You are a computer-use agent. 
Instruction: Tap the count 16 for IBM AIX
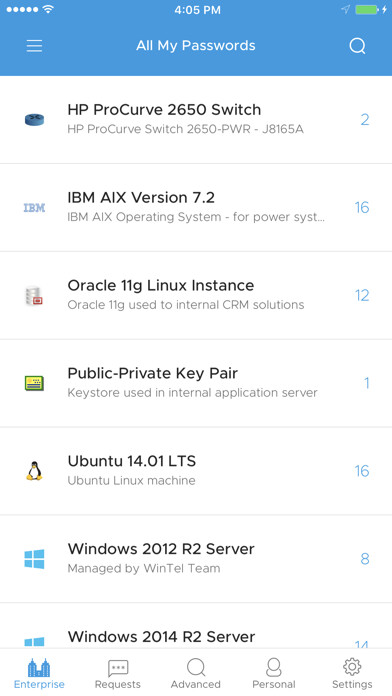pos(362,207)
